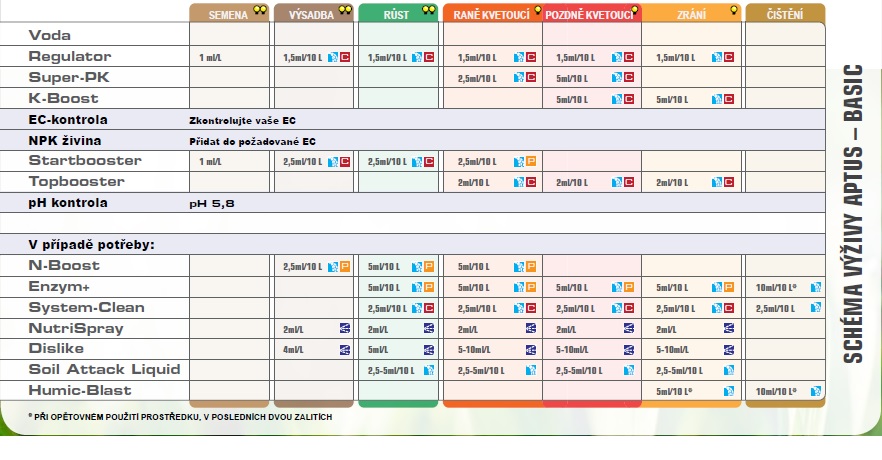Click the watering icon in Humic-Blast row under Čištění
Screen dimensions: 882x460
pyautogui.click(x=816, y=391)
